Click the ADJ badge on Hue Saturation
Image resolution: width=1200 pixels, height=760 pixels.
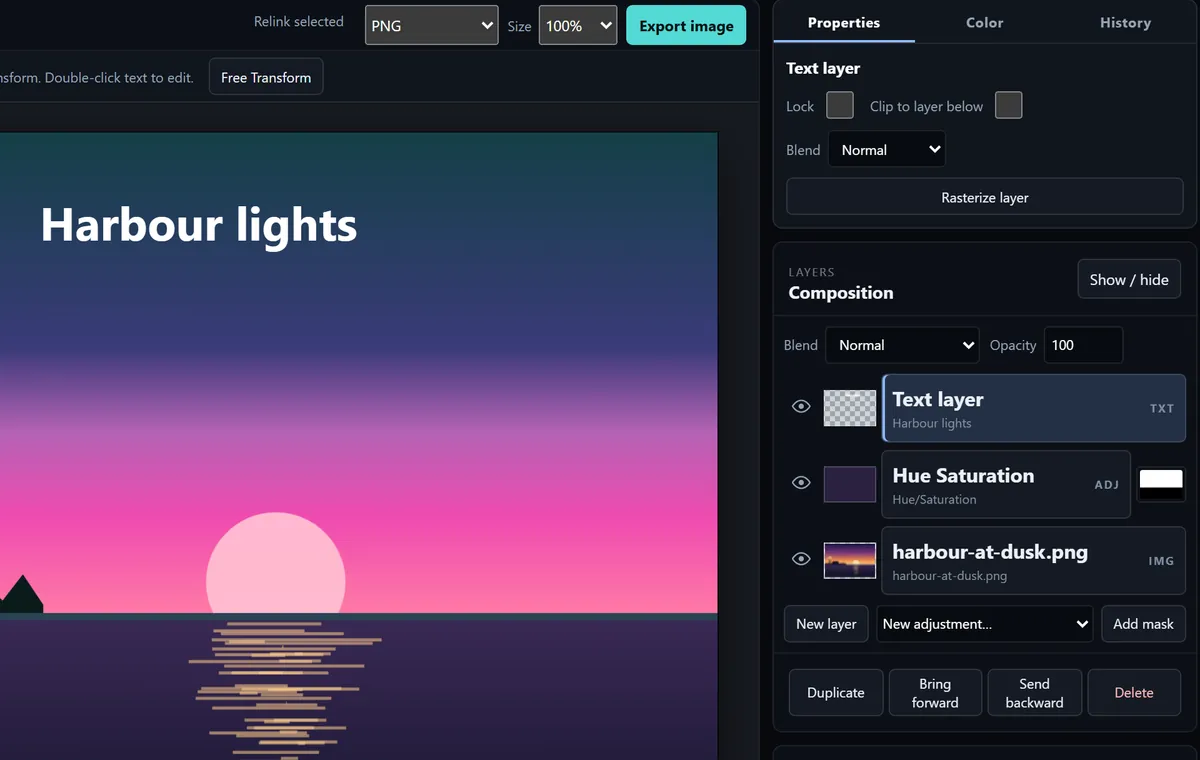1106,484
